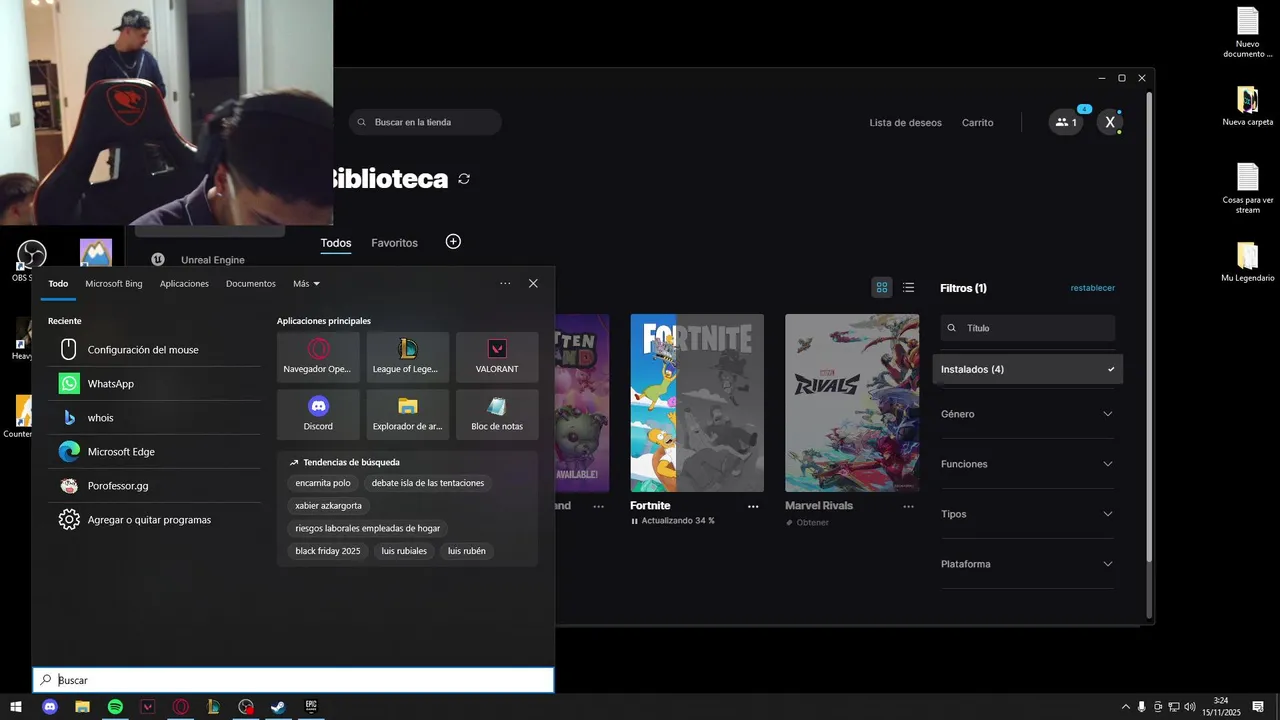This screenshot has height=720, width=1280.
Task: Search trend encarnita polo
Action: (x=323, y=483)
